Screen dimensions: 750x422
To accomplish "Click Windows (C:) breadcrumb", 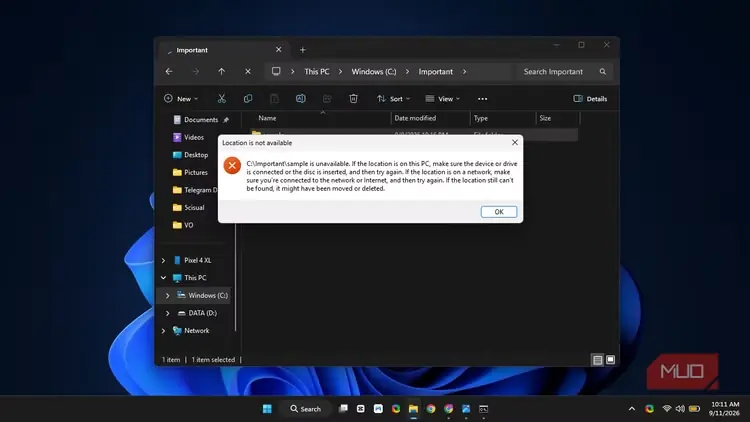I will coord(374,71).
